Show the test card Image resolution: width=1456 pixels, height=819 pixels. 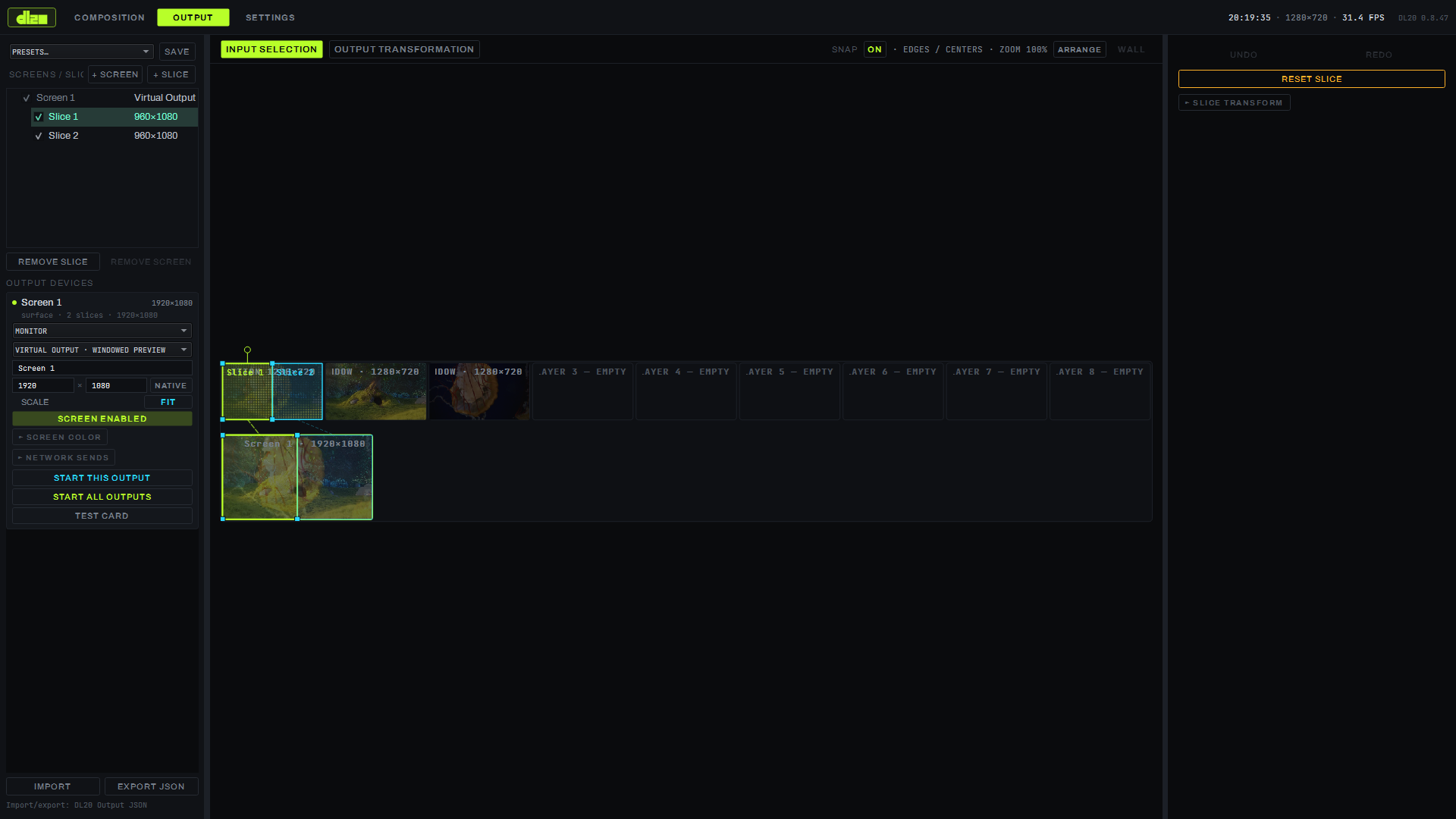(x=102, y=516)
